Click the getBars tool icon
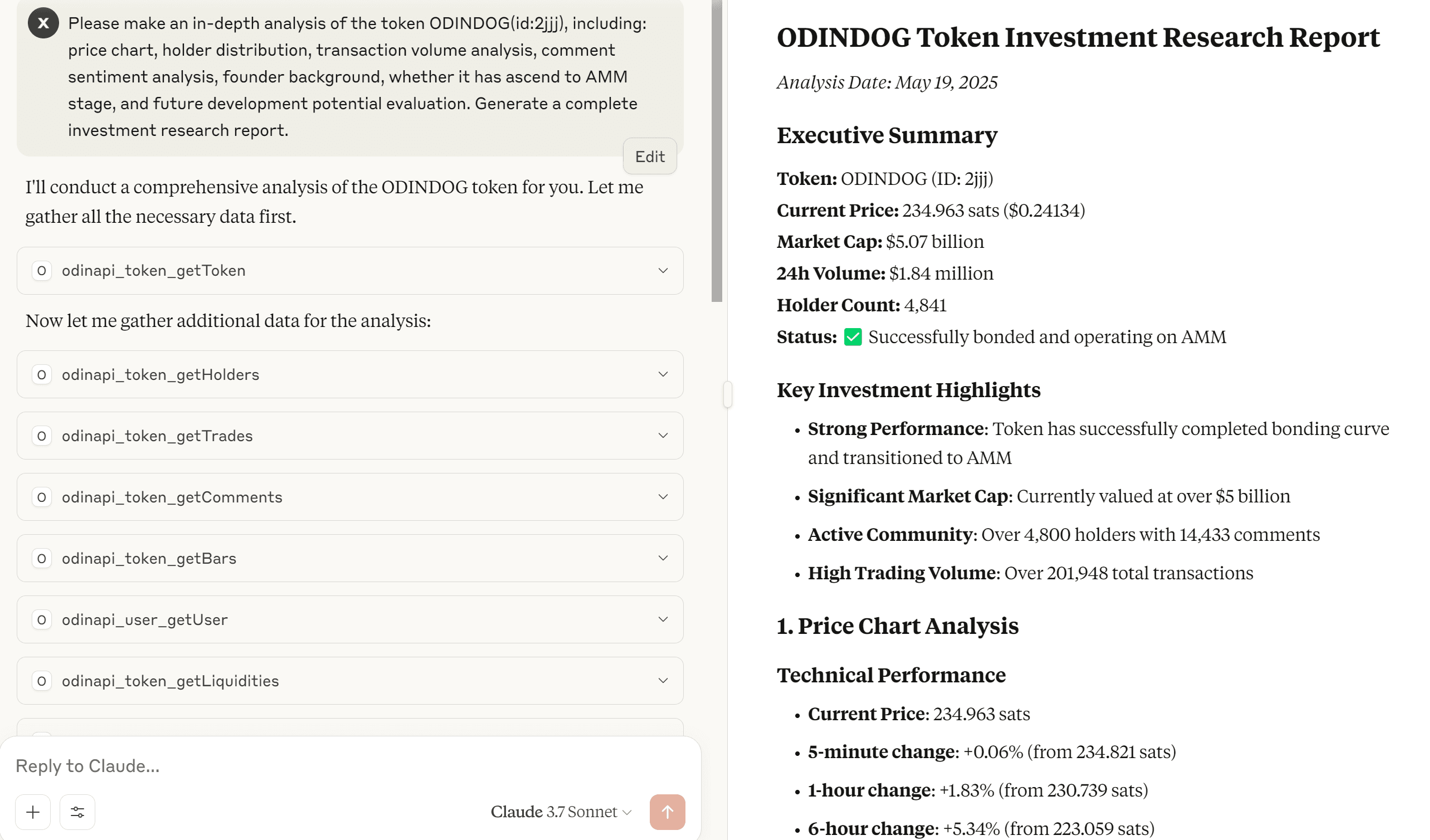Screen dimensions: 1430x840 coord(41,558)
